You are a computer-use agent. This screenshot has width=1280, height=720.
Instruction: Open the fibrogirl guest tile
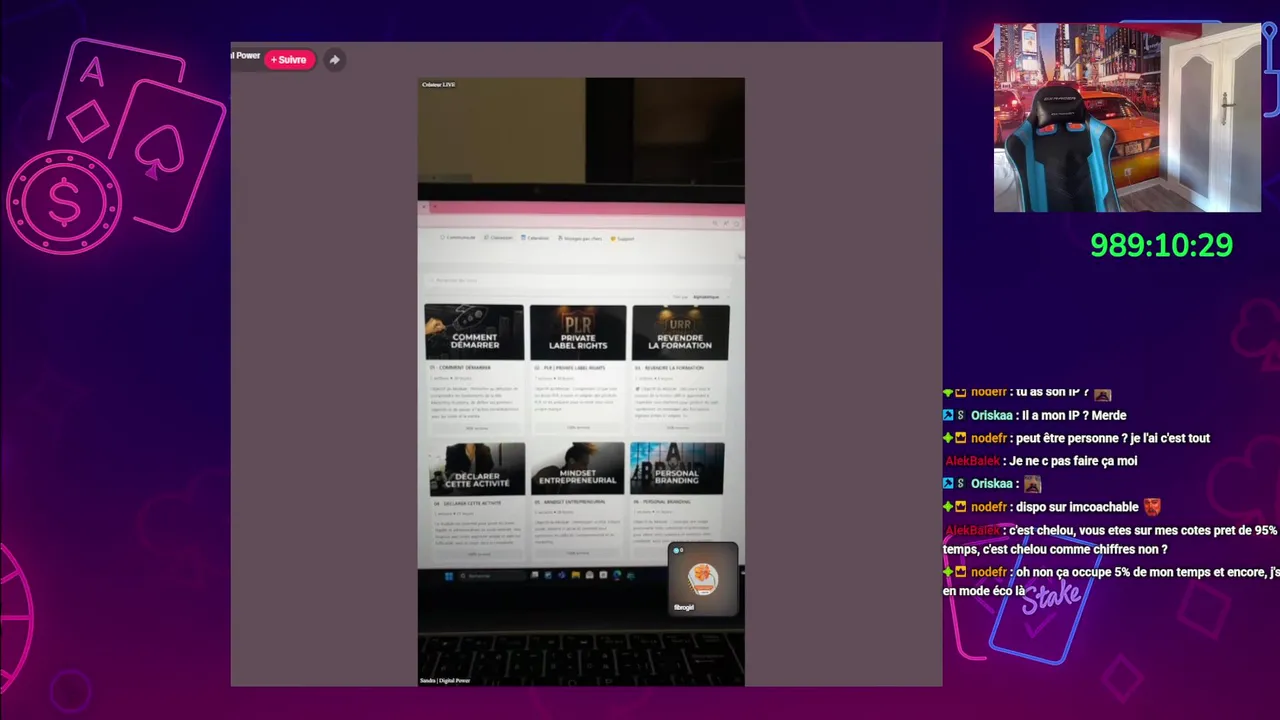point(704,579)
